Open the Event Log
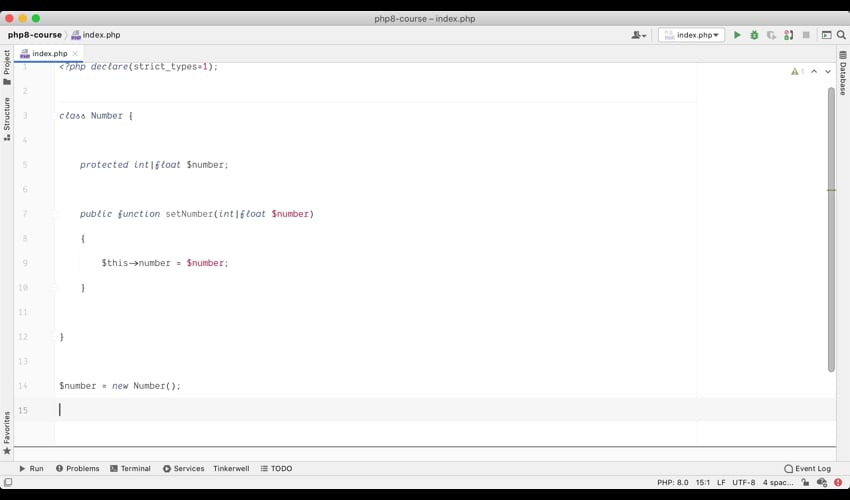This screenshot has width=850, height=500. pyautogui.click(x=807, y=469)
